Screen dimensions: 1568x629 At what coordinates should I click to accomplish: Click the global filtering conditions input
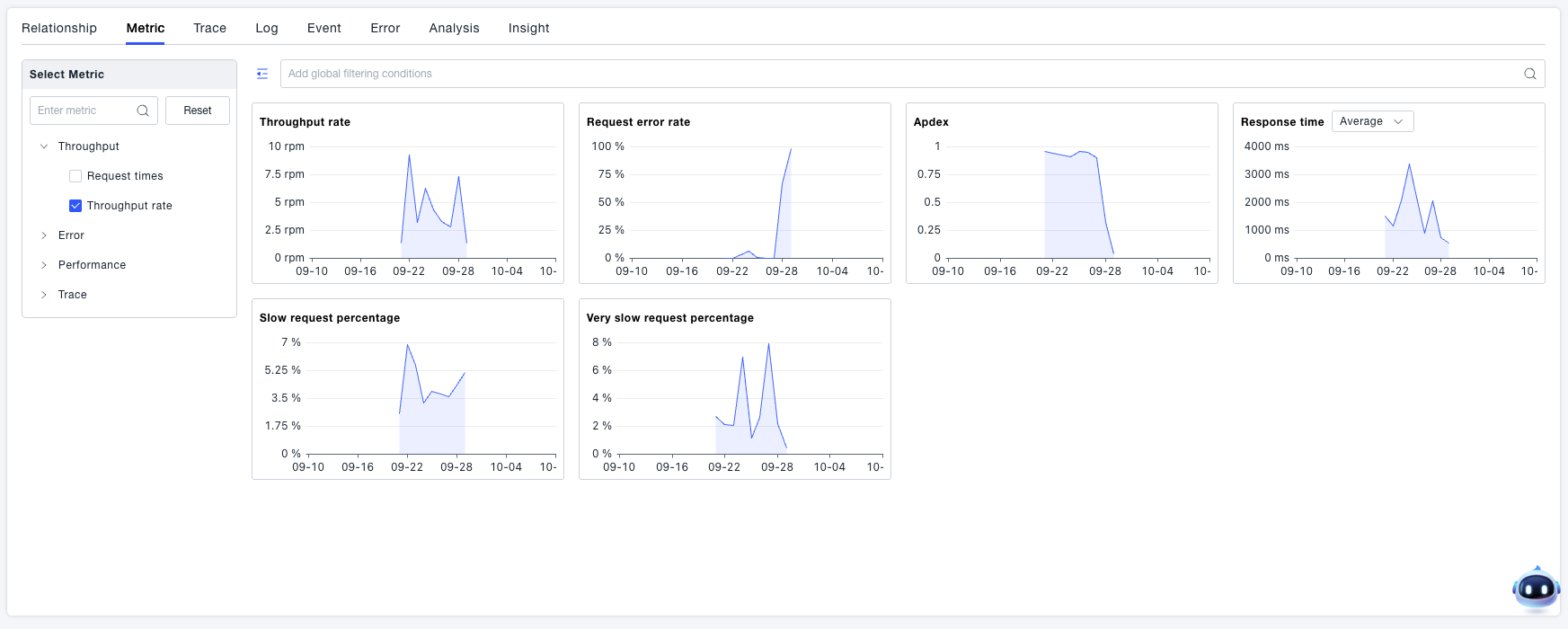tap(899, 74)
